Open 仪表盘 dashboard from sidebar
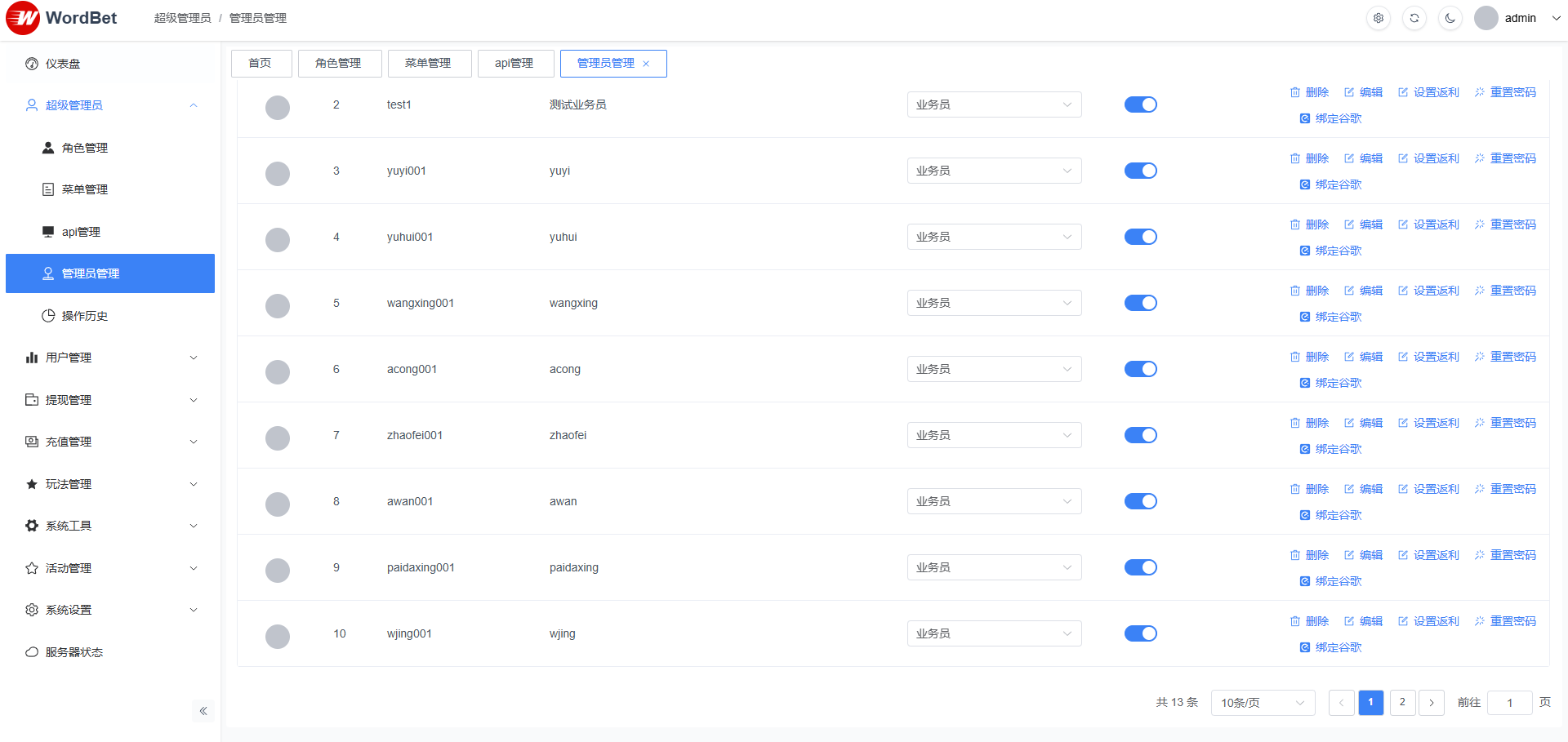The width and height of the screenshot is (1568, 742). 63,64
